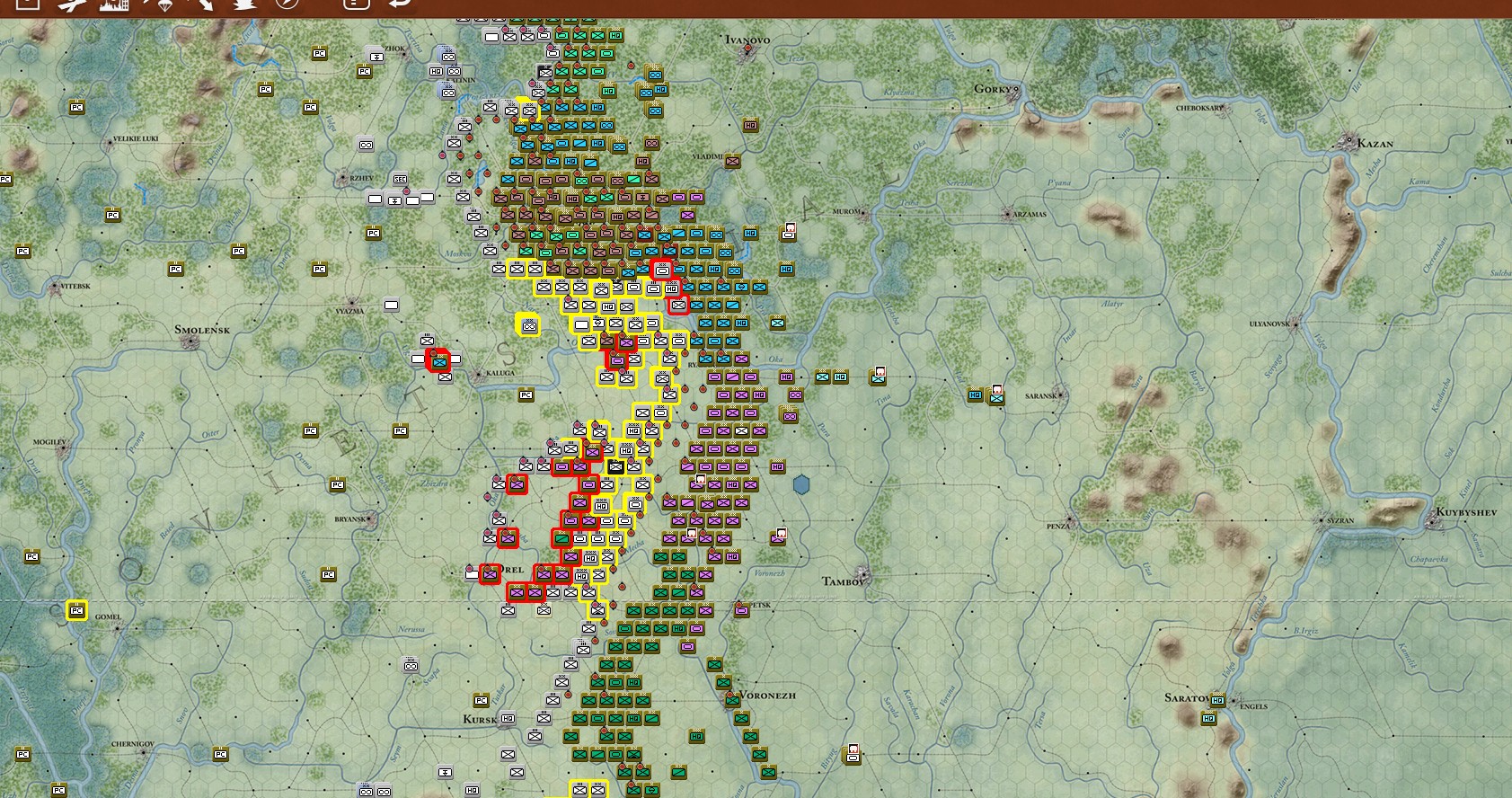Click the Murom town label
Viewport: 1512px width, 798px height.
pos(846,212)
